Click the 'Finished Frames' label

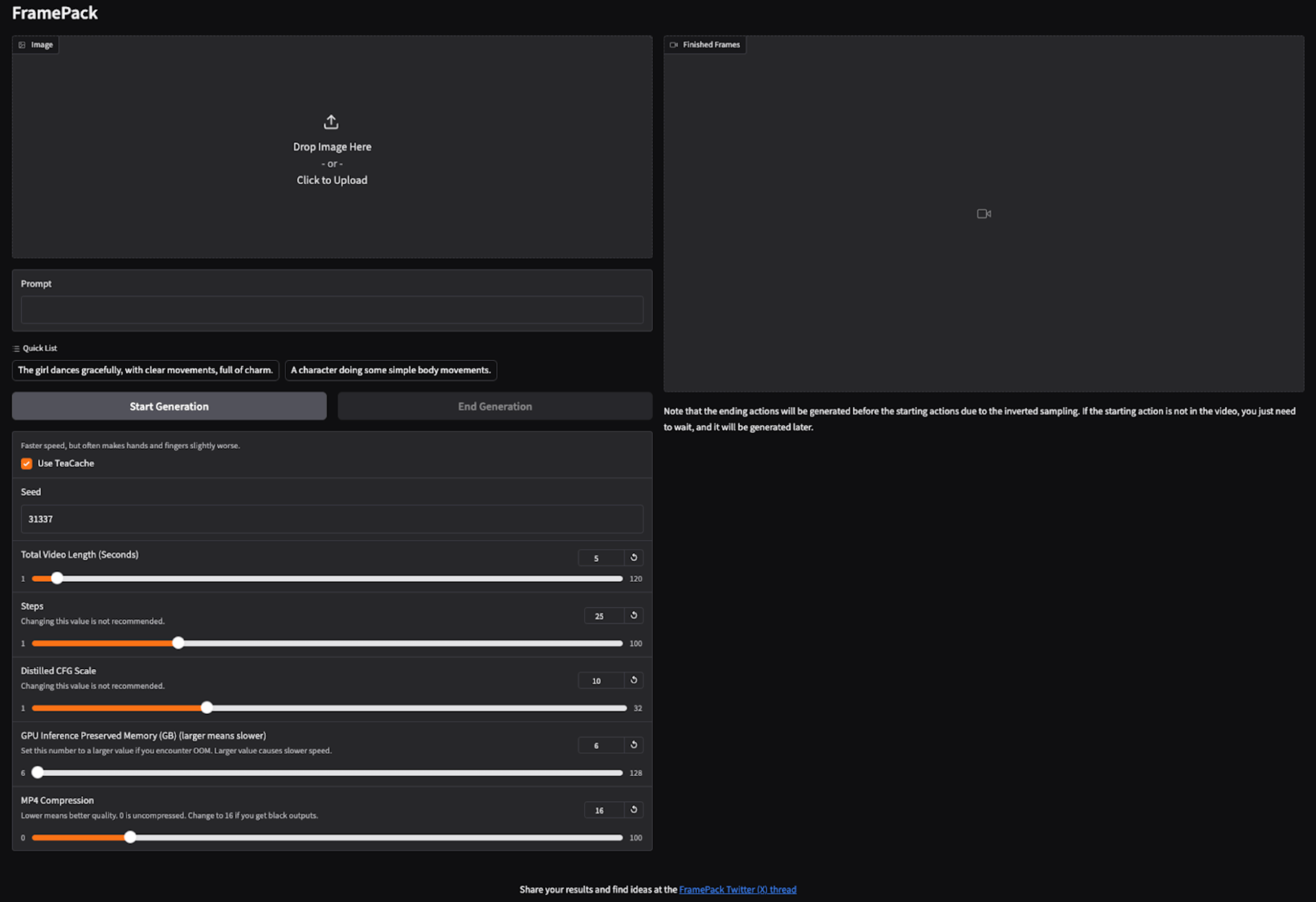coord(712,45)
